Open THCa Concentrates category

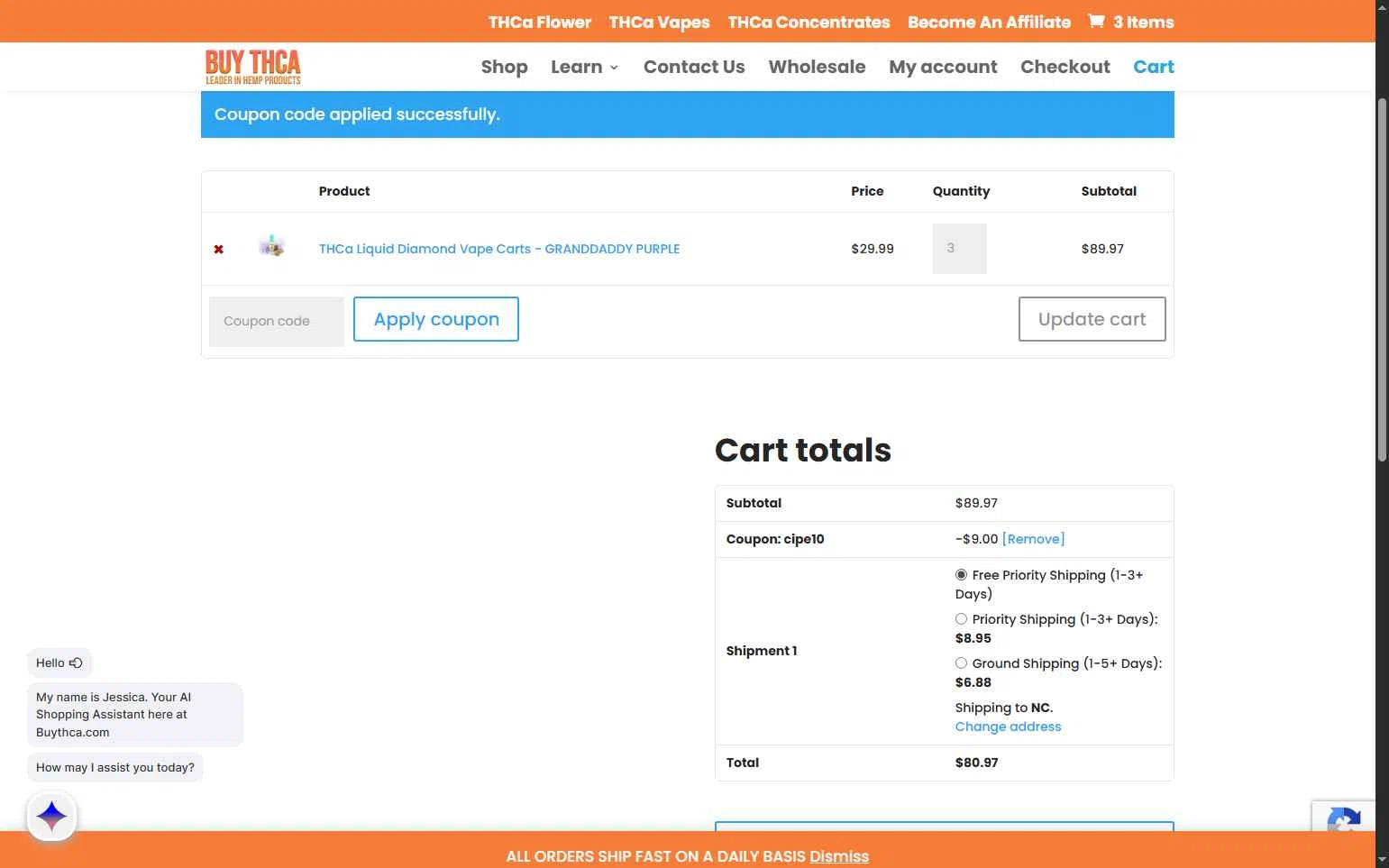pyautogui.click(x=809, y=22)
